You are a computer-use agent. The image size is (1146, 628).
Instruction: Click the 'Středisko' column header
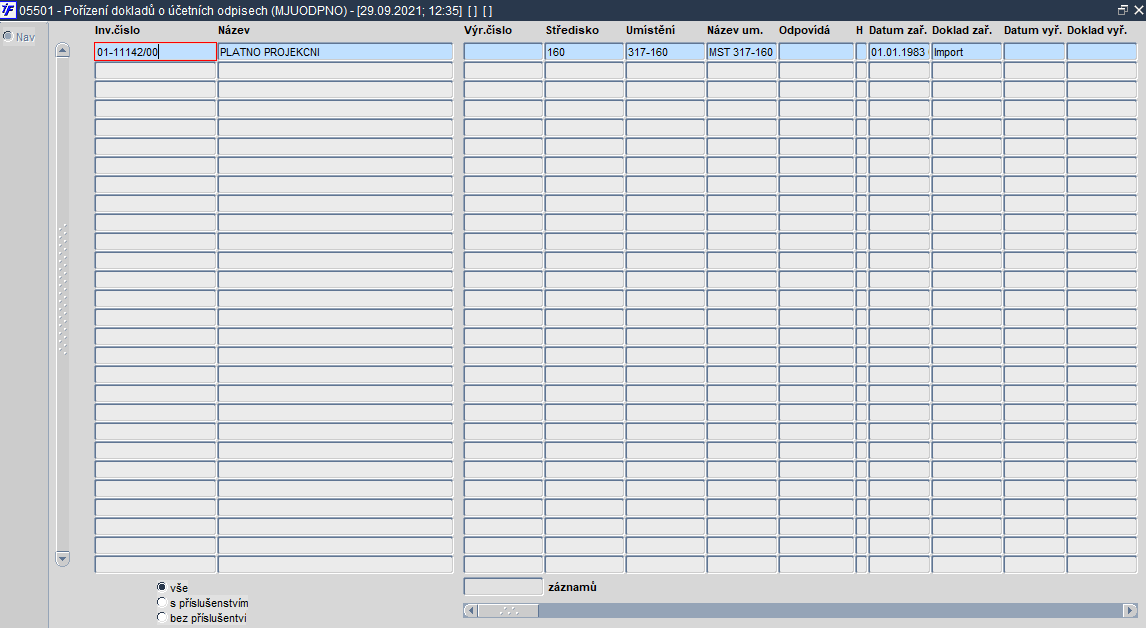coord(572,30)
